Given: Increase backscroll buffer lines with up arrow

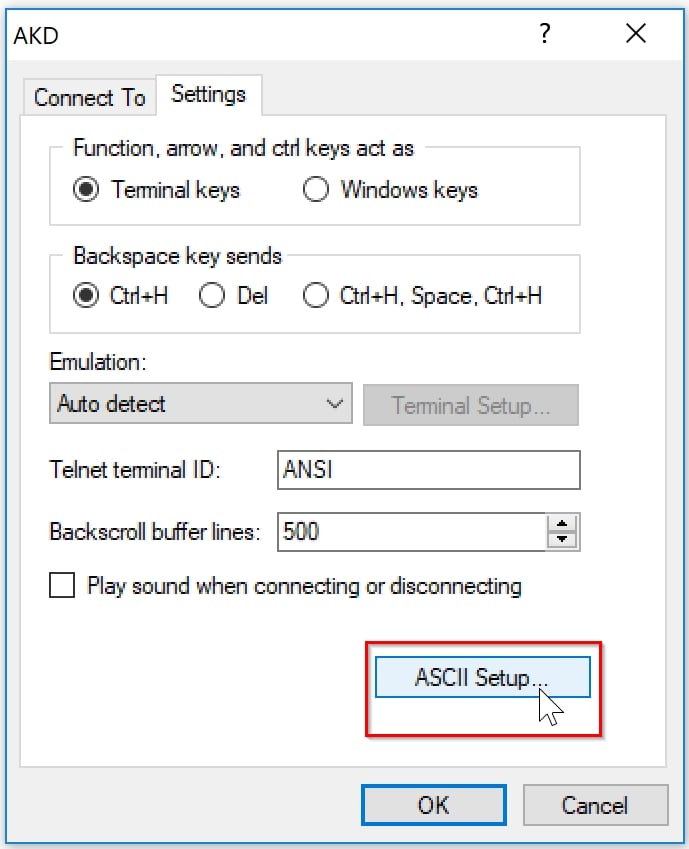Looking at the screenshot, I should pos(562,524).
